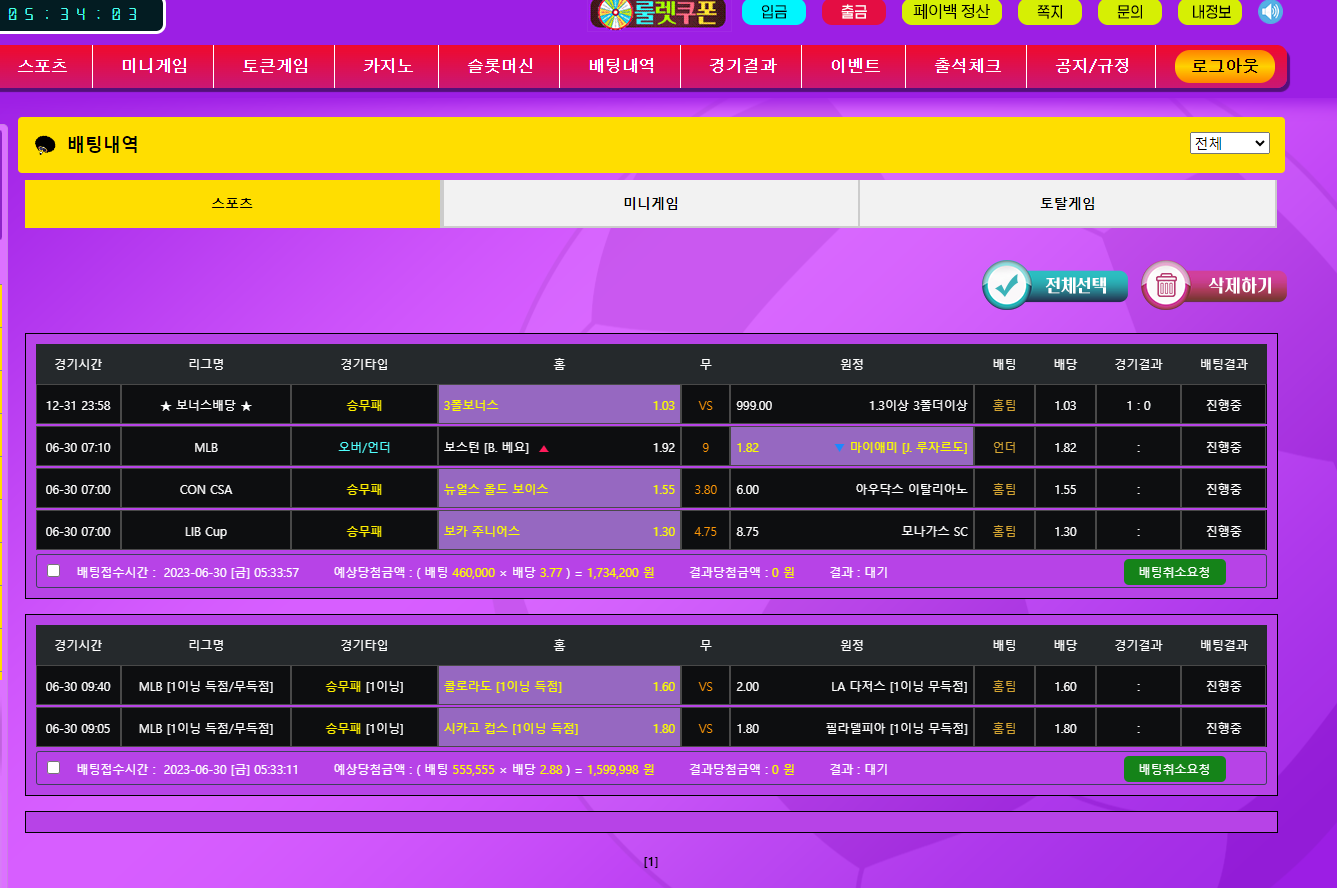The width and height of the screenshot is (1337, 888).
Task: Switch to the 토탈게임 tab
Action: tap(1067, 204)
